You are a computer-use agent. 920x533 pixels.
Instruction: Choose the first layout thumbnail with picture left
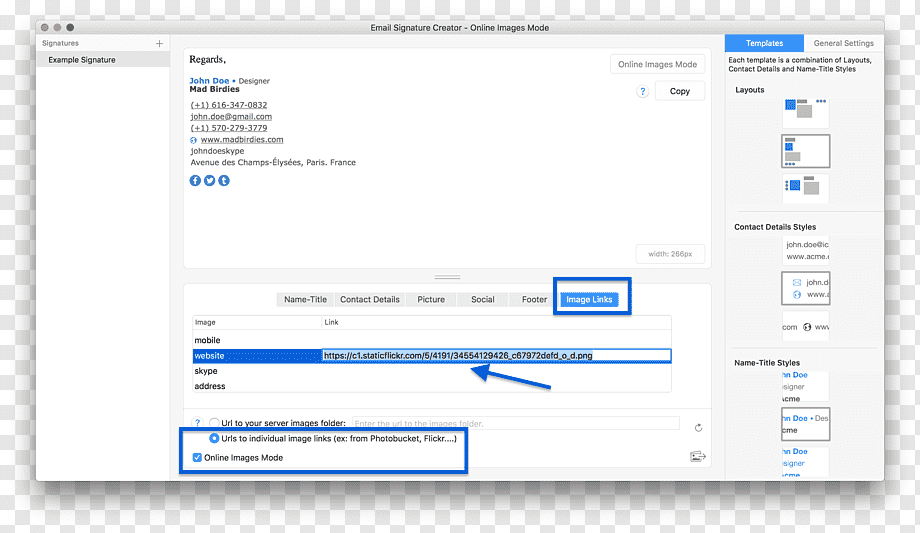coord(805,112)
